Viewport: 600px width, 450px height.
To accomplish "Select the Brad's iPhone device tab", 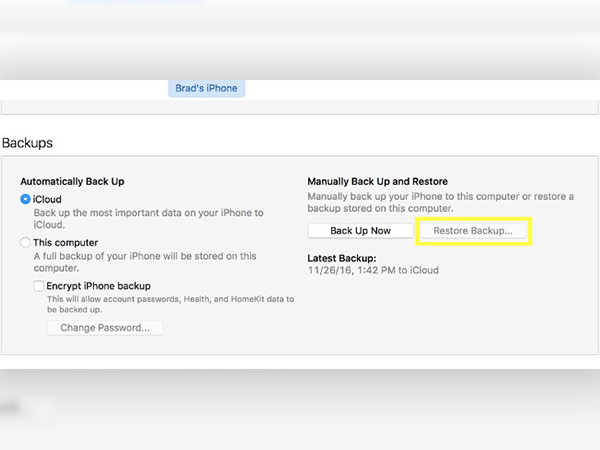I will coord(207,88).
